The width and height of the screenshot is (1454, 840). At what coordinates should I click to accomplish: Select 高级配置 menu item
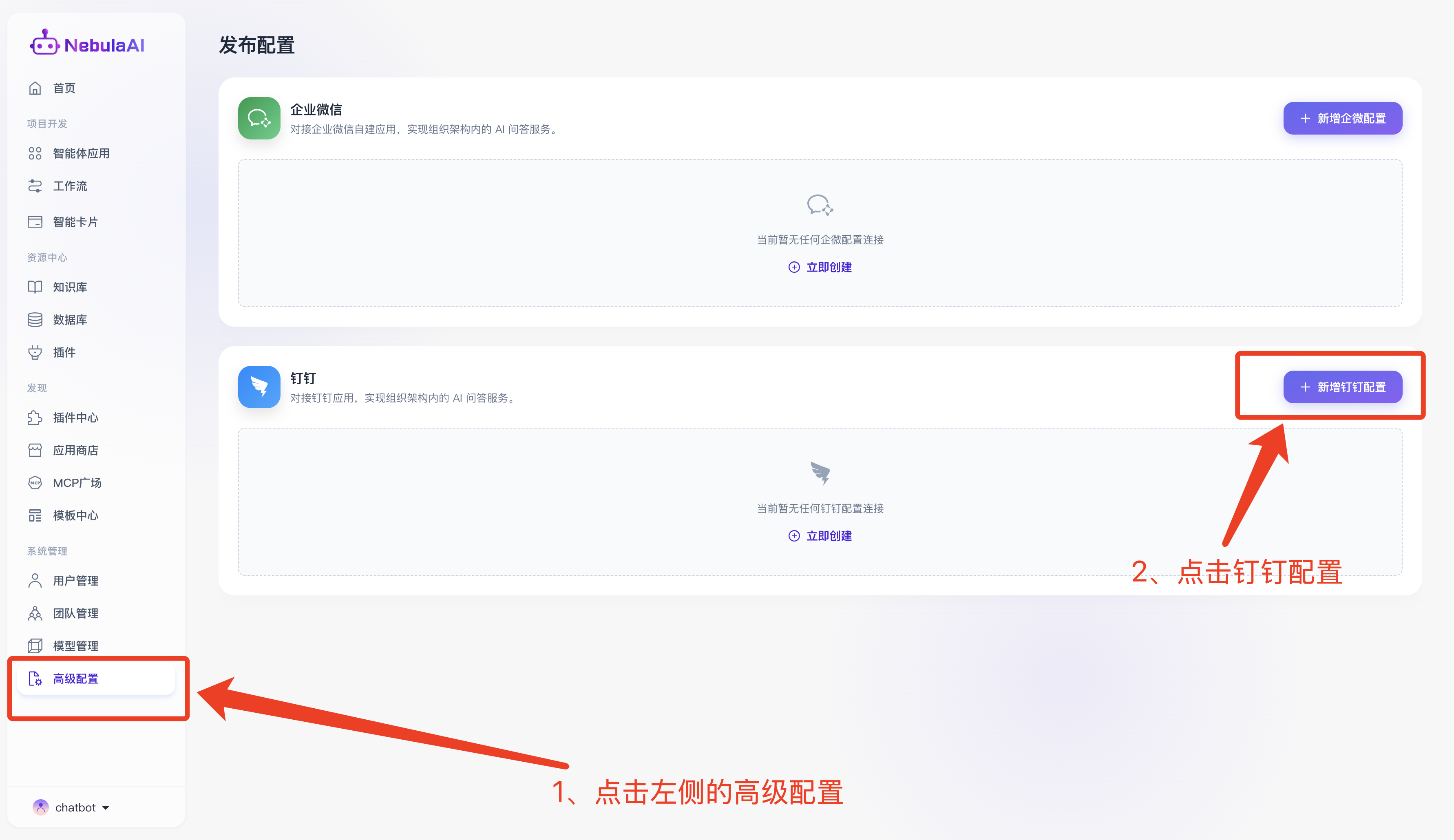tap(75, 679)
